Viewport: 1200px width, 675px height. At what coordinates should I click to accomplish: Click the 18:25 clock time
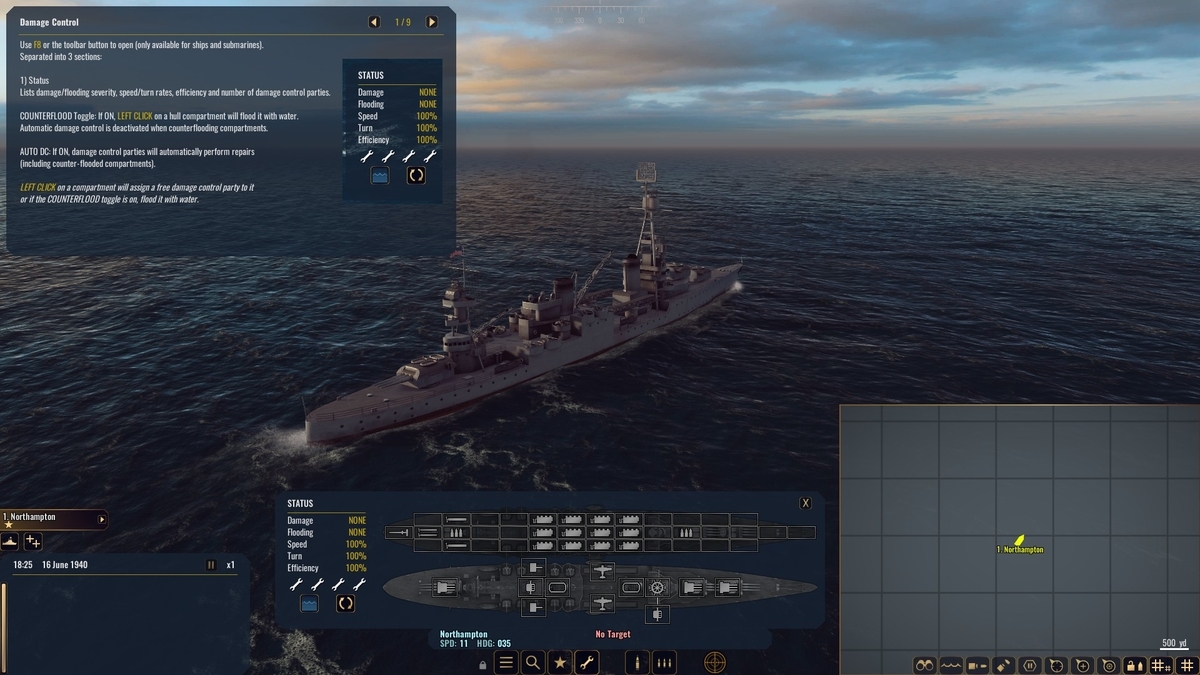(23, 565)
